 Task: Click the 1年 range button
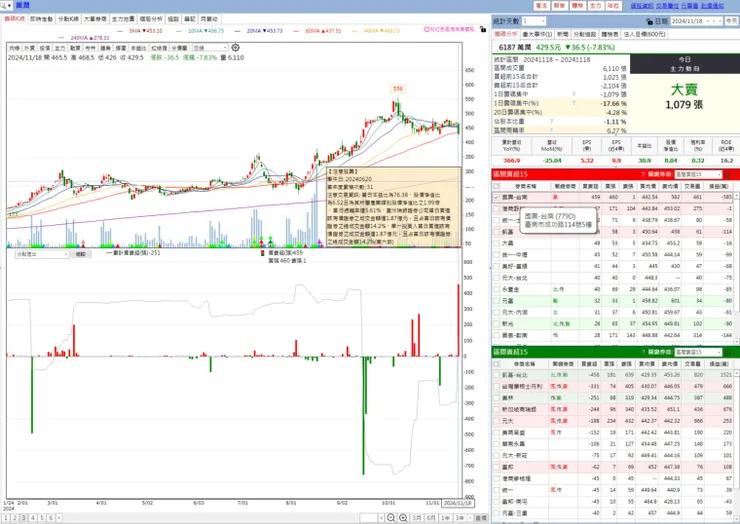pos(446,518)
